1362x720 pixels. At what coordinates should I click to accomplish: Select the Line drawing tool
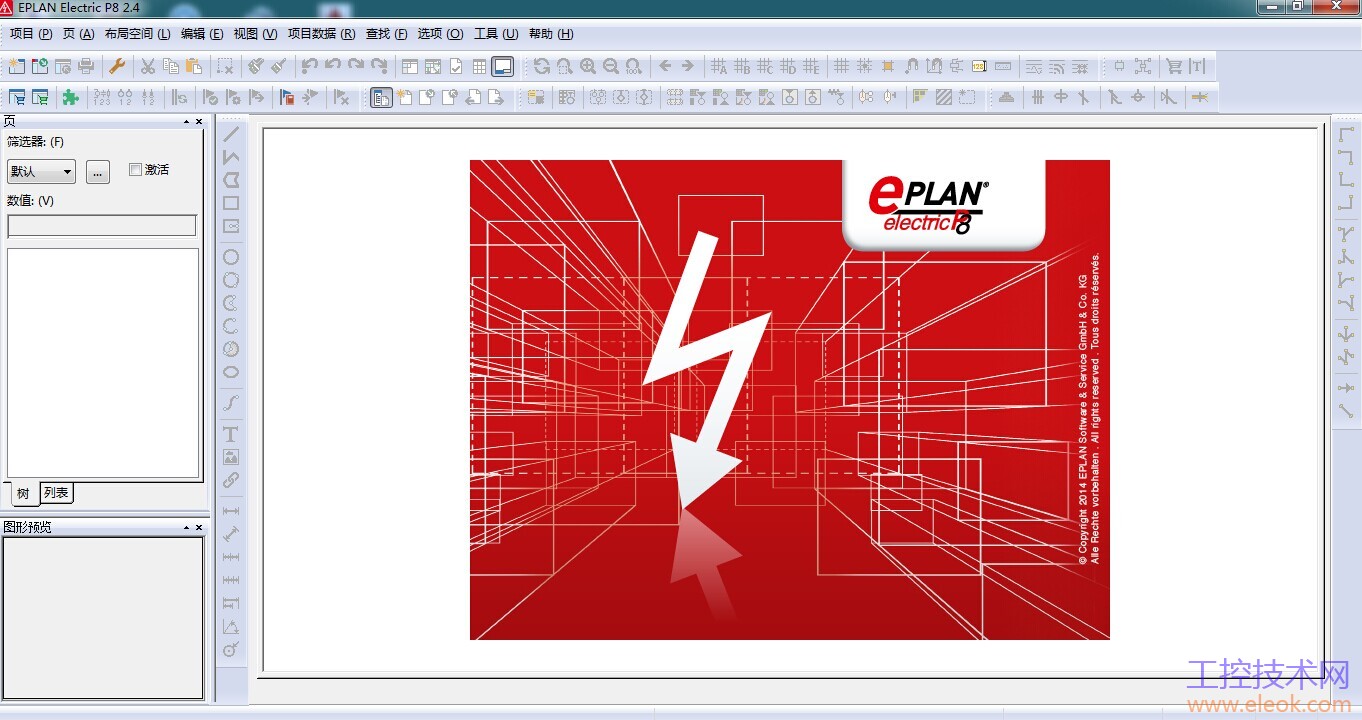click(x=231, y=134)
